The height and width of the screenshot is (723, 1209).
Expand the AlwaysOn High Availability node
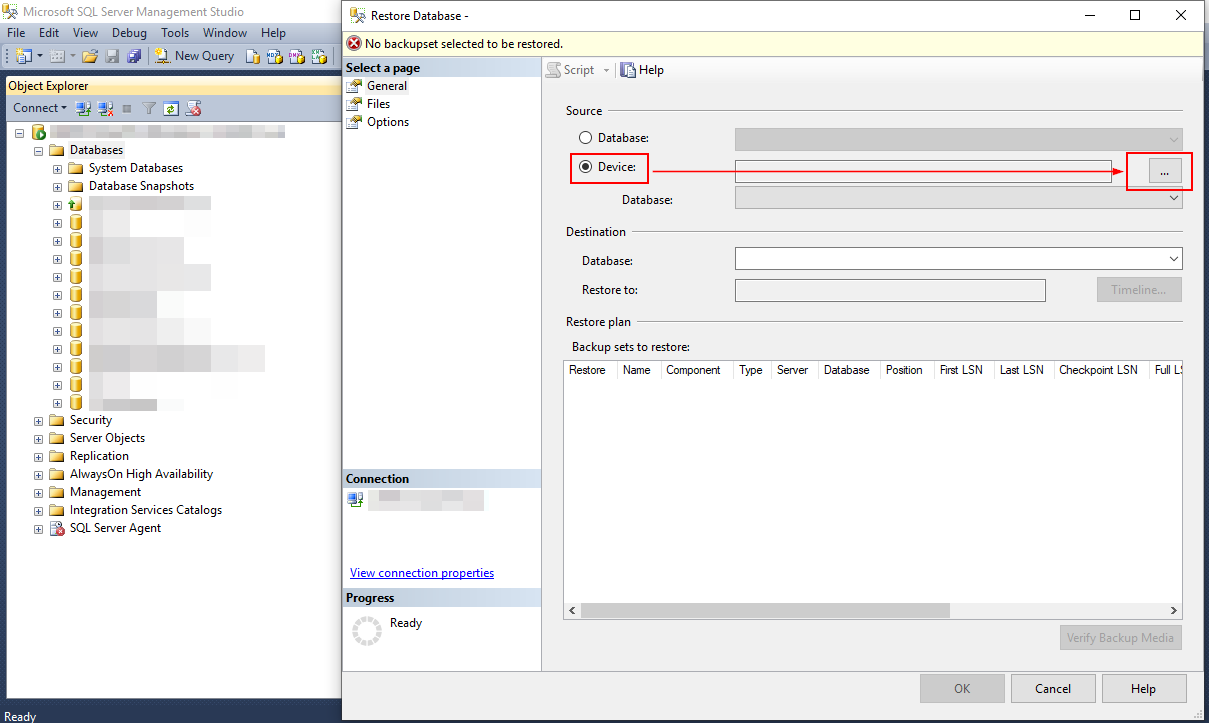[40, 474]
